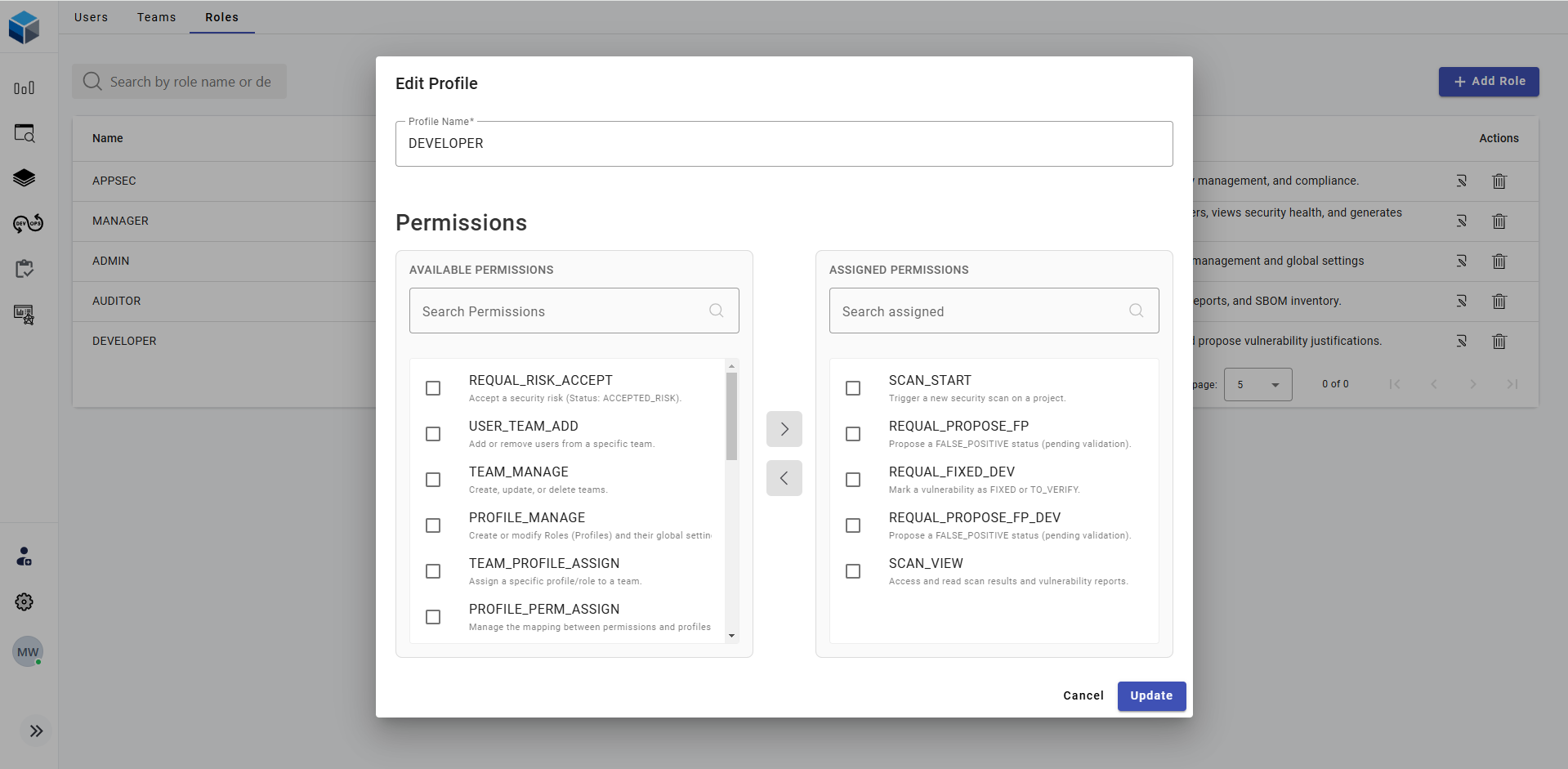
Task: Cancel the Edit Profile dialog
Action: pyautogui.click(x=1083, y=695)
